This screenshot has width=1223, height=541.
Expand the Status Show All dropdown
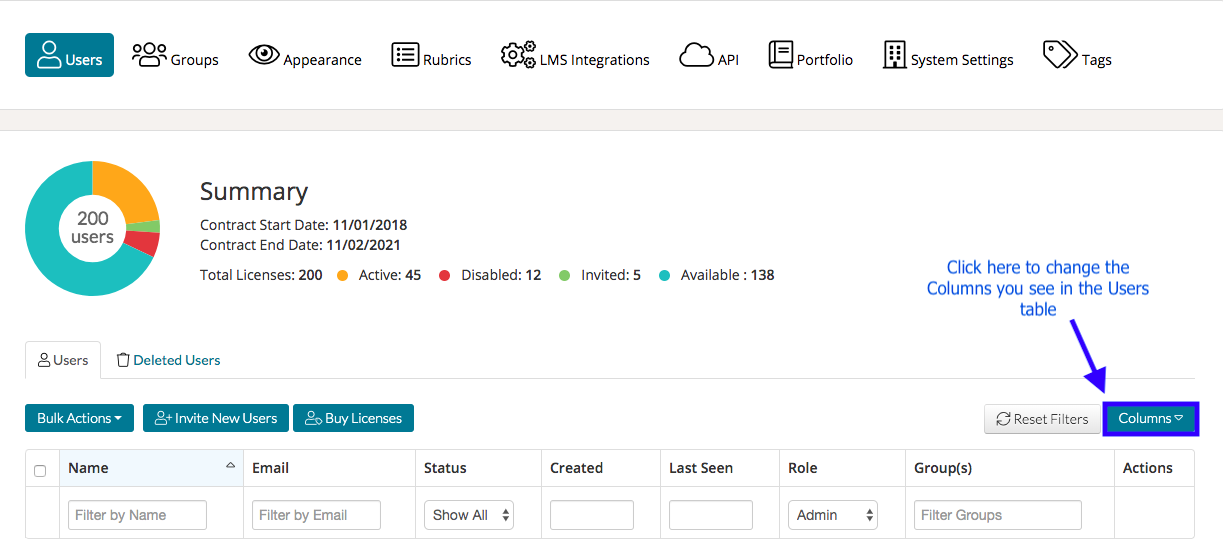[x=468, y=515]
